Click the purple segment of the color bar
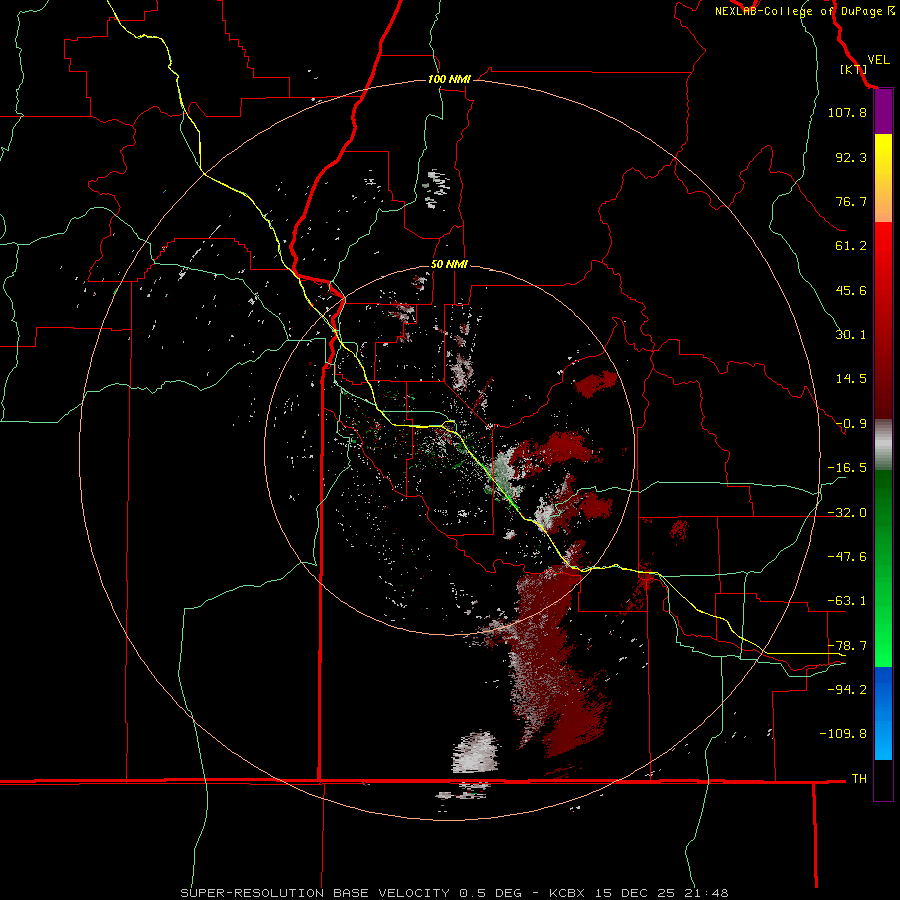Image resolution: width=900 pixels, height=900 pixels. click(883, 111)
